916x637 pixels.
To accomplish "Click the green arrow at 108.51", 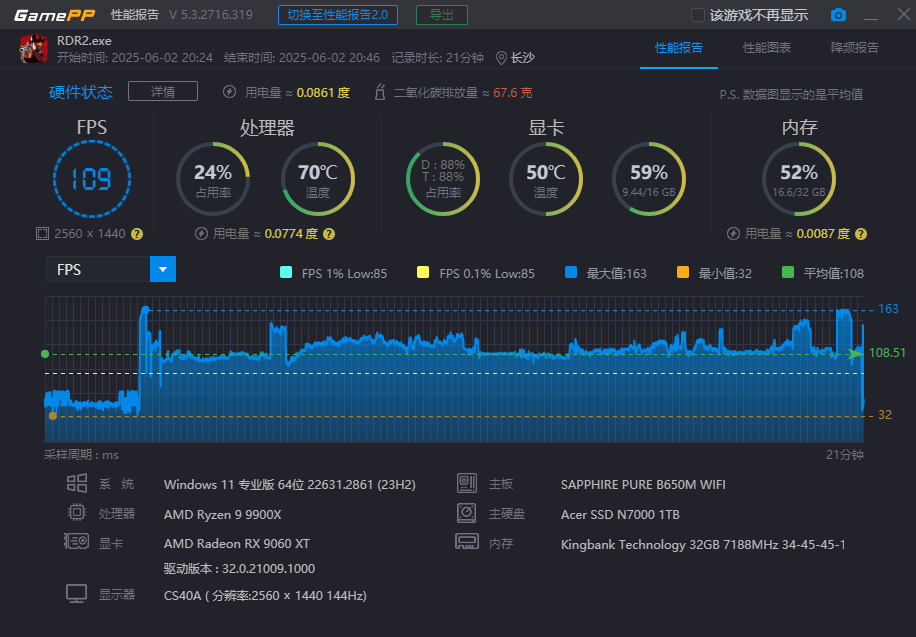I will (856, 354).
